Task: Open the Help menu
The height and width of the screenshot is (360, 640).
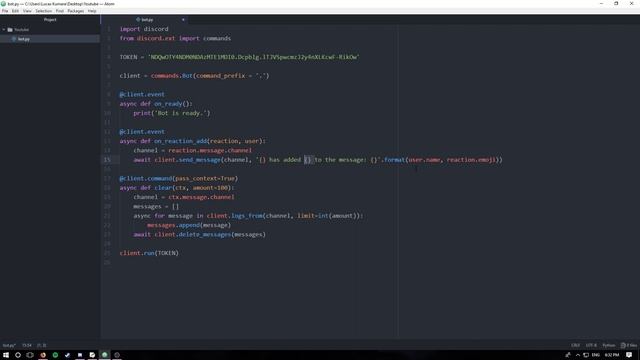Action: [92, 11]
